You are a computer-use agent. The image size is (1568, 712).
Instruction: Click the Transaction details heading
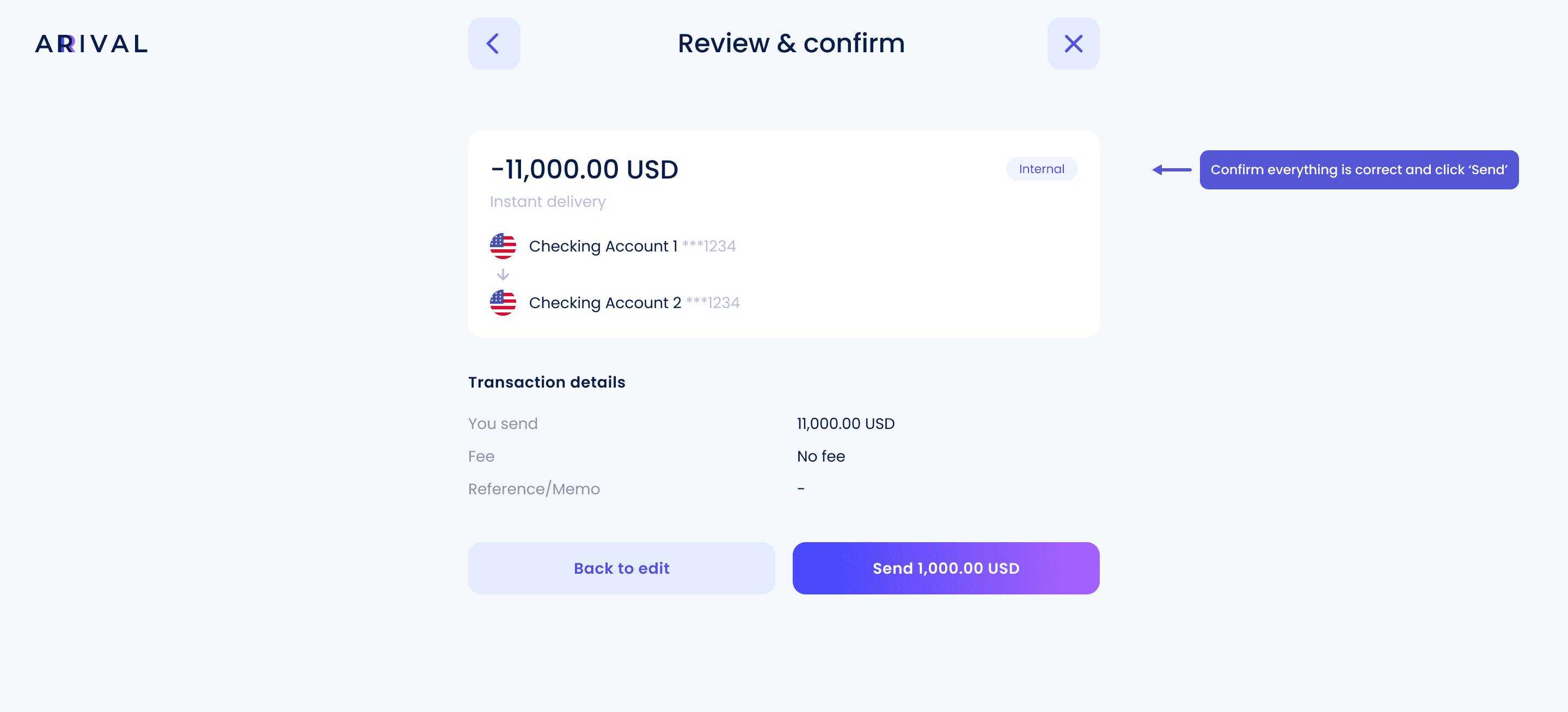[x=547, y=382]
